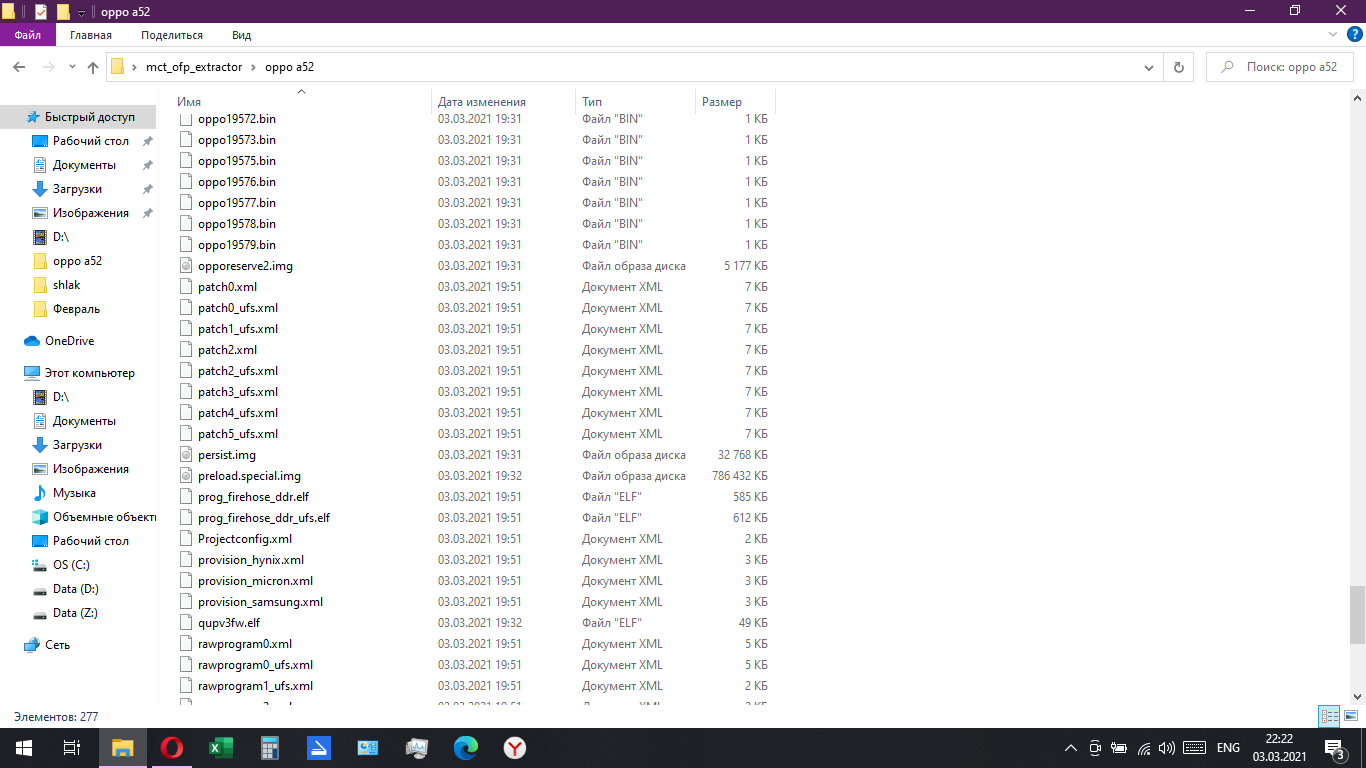1366x768 pixels.
Task: Open drive OS (C:) in the sidebar
Action: coord(71,565)
